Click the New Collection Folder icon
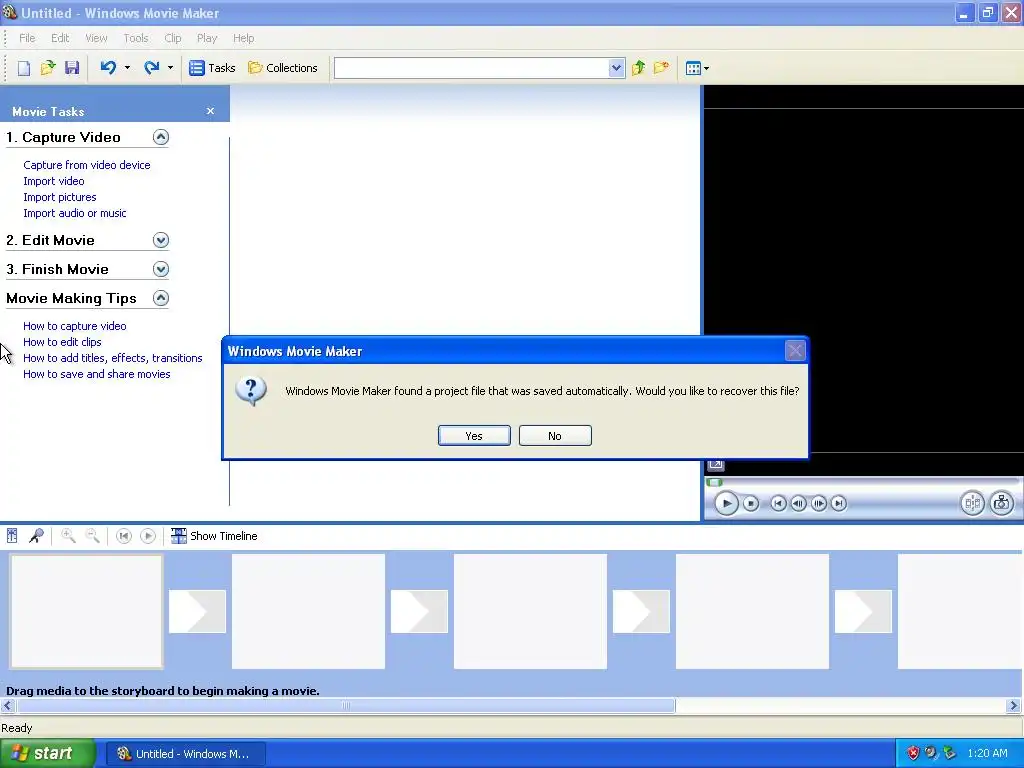 click(662, 68)
